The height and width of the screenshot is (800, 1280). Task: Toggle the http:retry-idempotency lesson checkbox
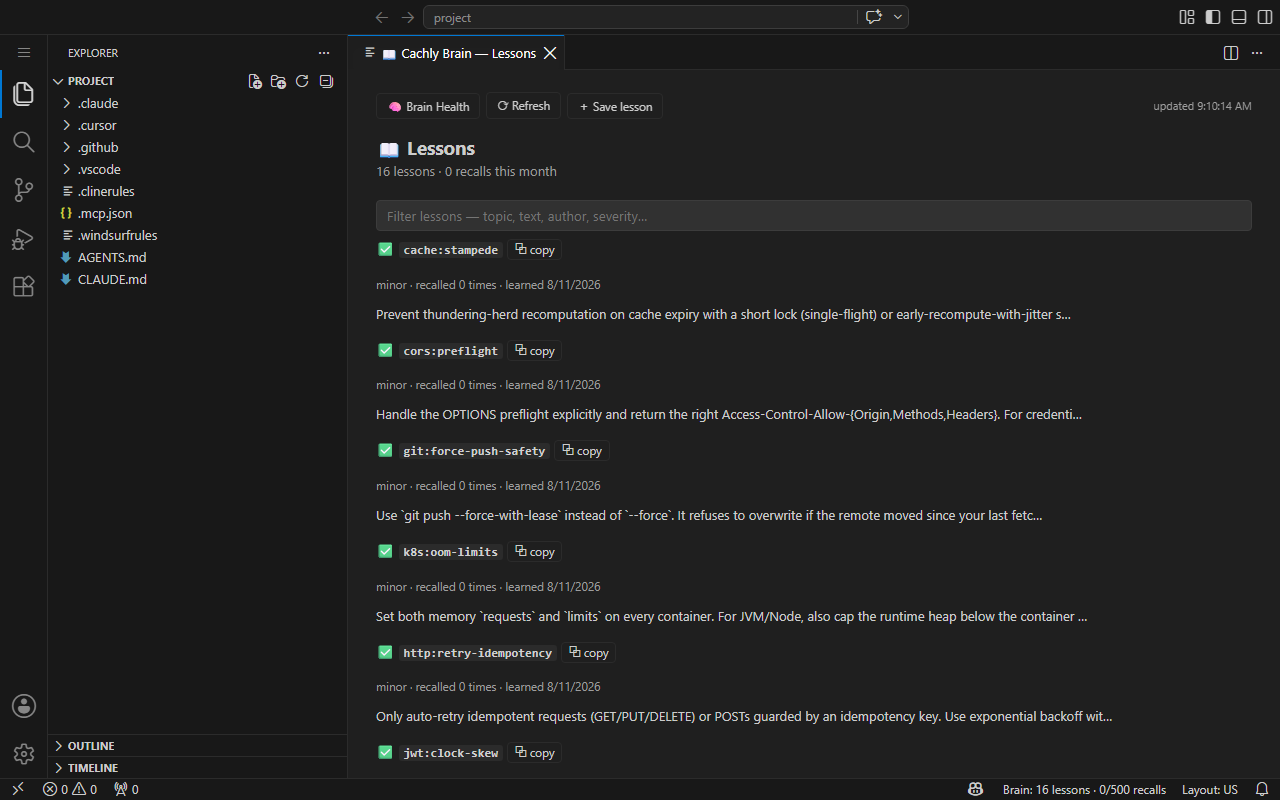[x=385, y=652]
